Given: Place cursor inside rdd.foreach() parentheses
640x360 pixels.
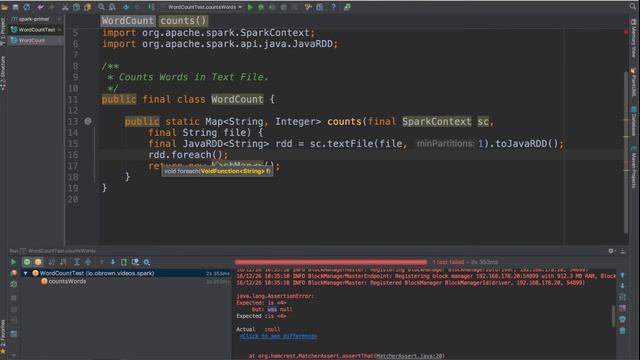Looking at the screenshot, I should coord(219,155).
